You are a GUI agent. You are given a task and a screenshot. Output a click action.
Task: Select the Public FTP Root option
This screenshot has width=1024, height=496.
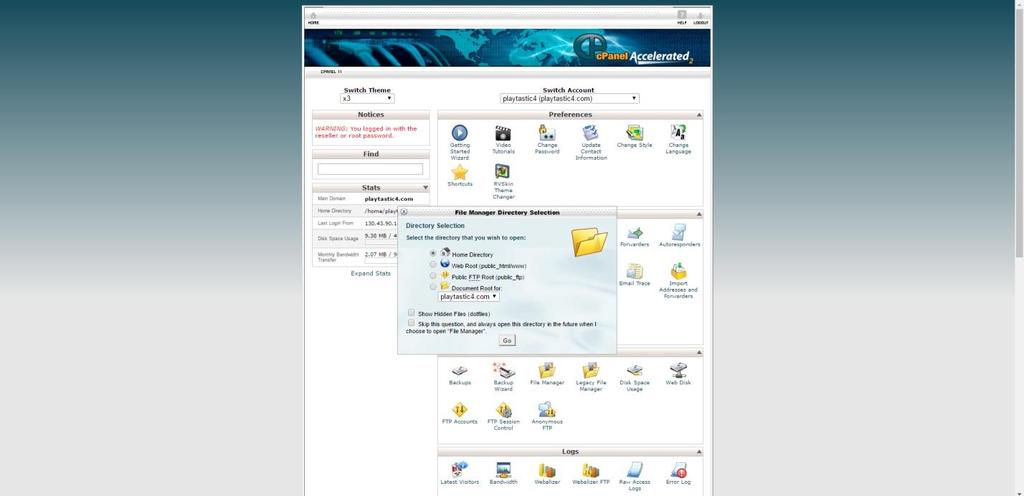click(433, 275)
